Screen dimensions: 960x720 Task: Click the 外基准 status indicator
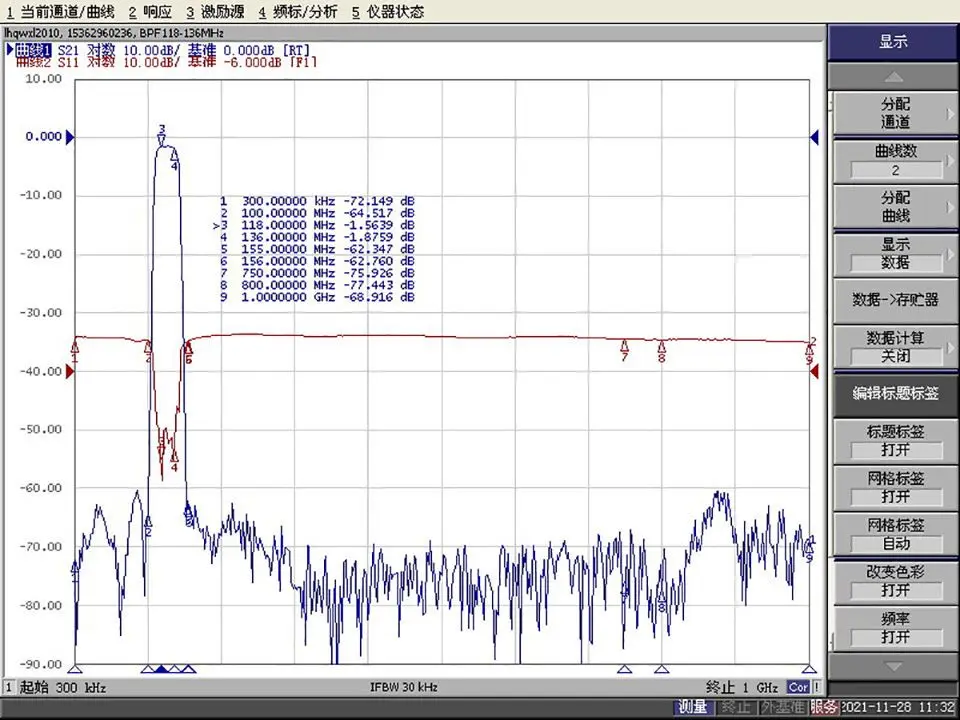tap(783, 708)
